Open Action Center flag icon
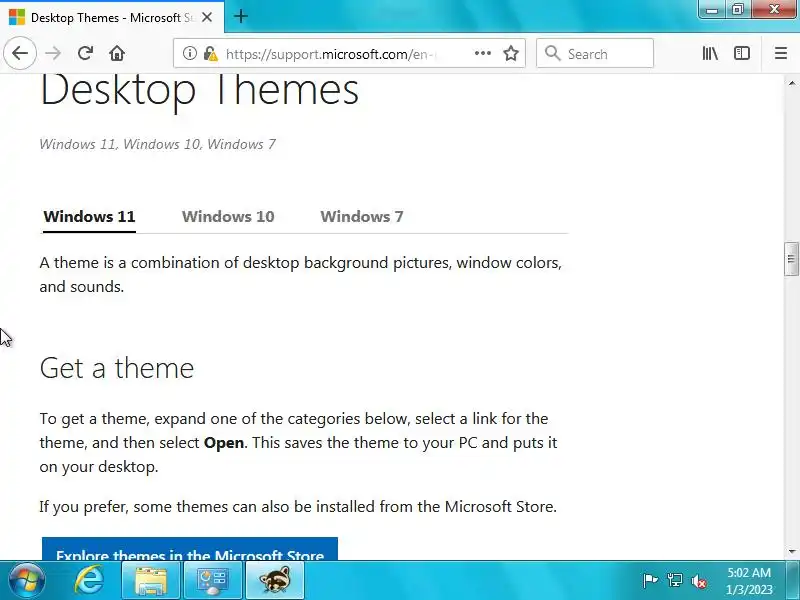The width and height of the screenshot is (800, 600). [650, 581]
